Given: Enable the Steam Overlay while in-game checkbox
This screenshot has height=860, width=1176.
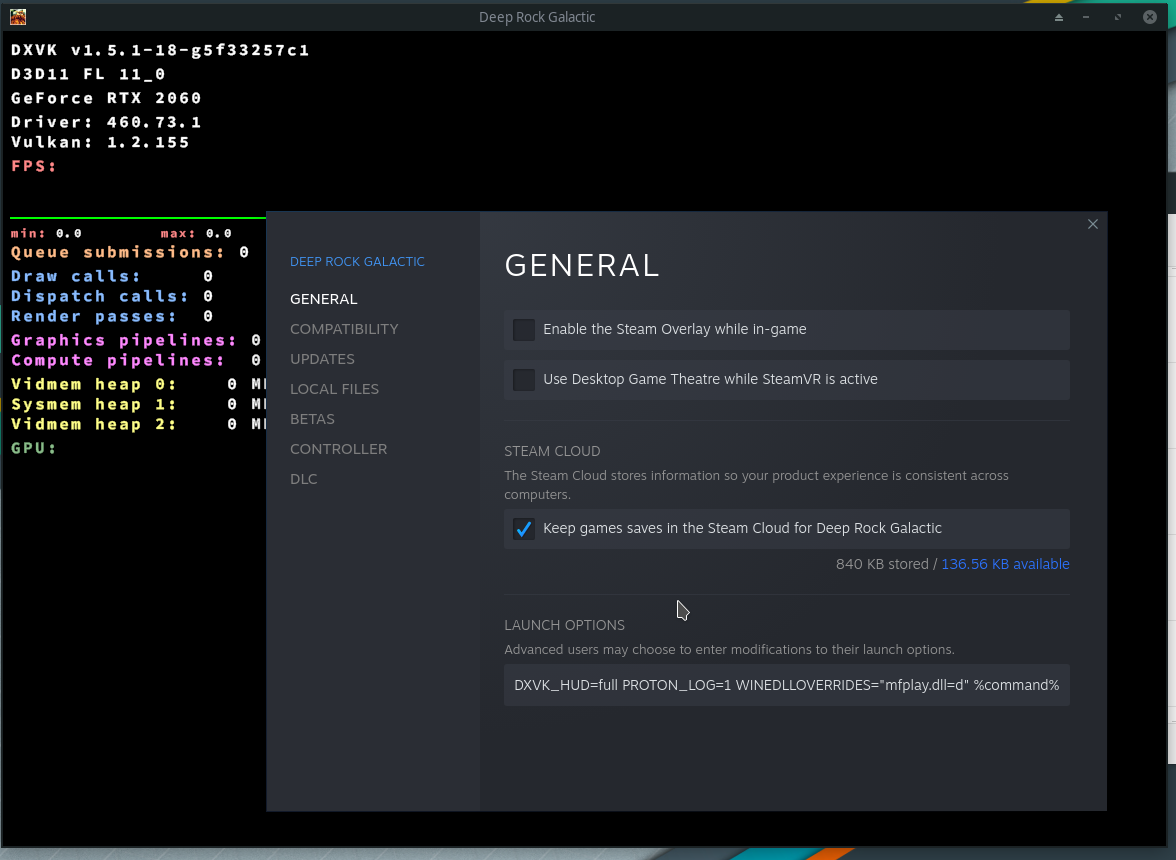Looking at the screenshot, I should click(524, 330).
